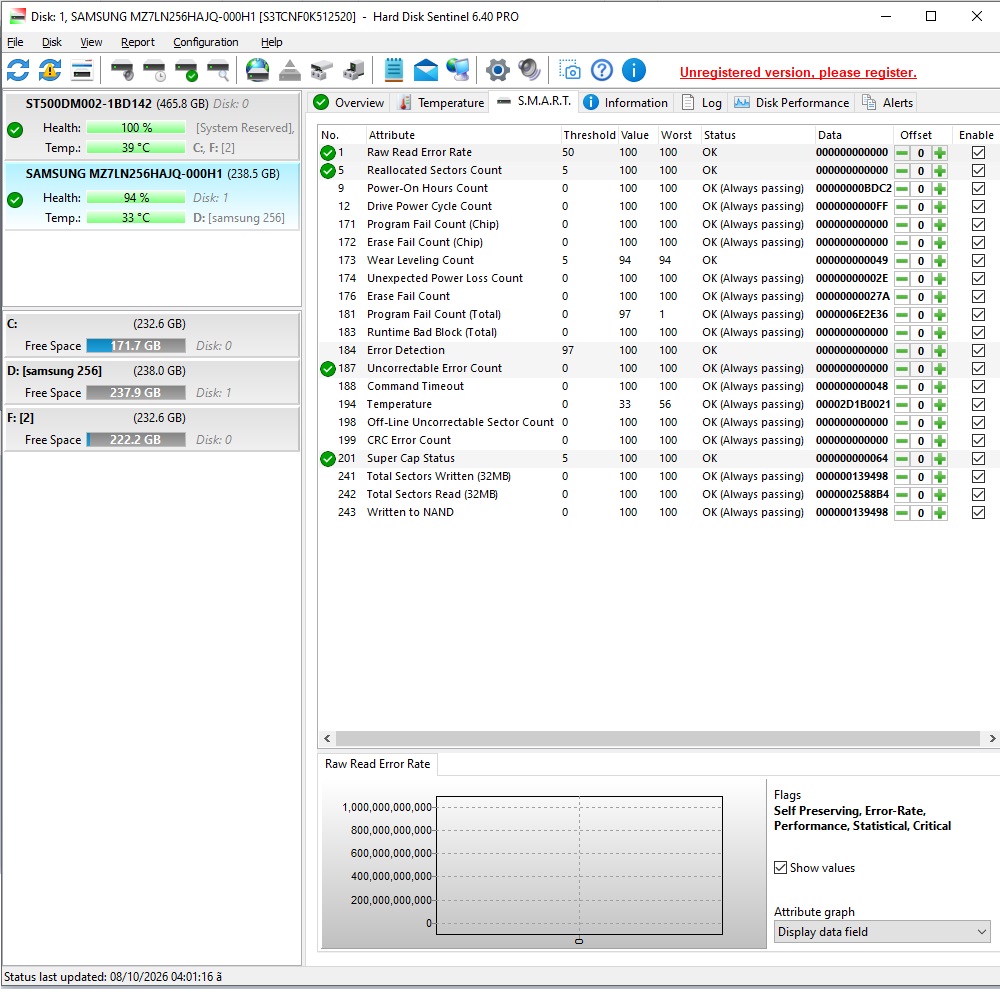Screen dimensions: 1000x1000
Task: Open the Configuration menu
Action: tap(205, 42)
